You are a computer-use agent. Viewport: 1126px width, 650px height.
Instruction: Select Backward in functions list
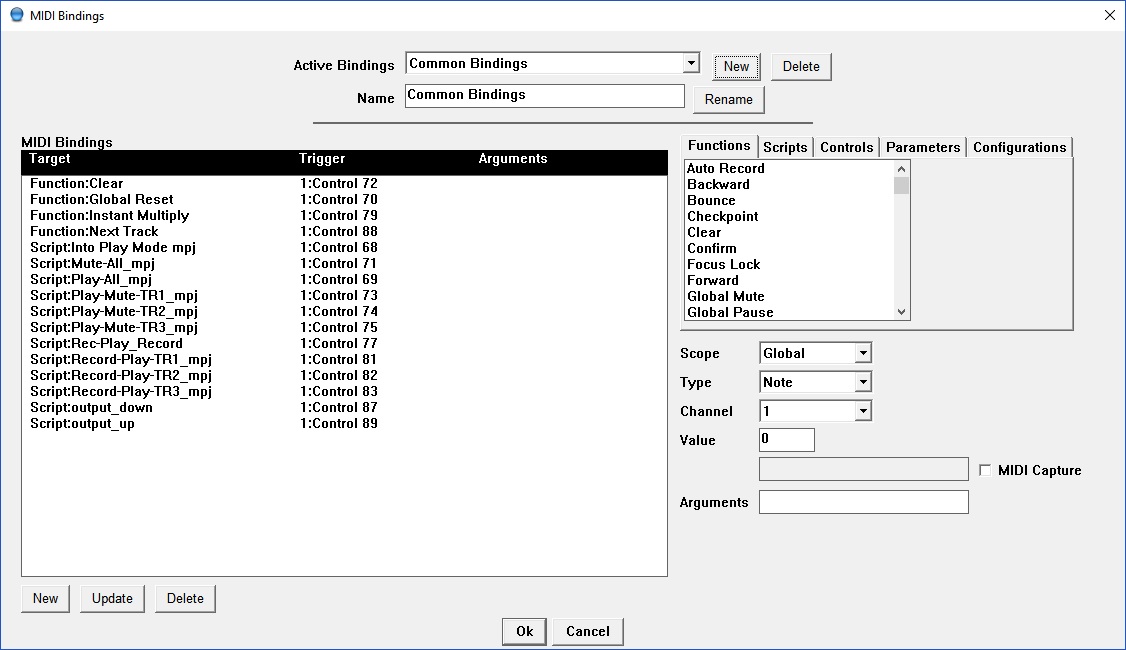coord(789,185)
